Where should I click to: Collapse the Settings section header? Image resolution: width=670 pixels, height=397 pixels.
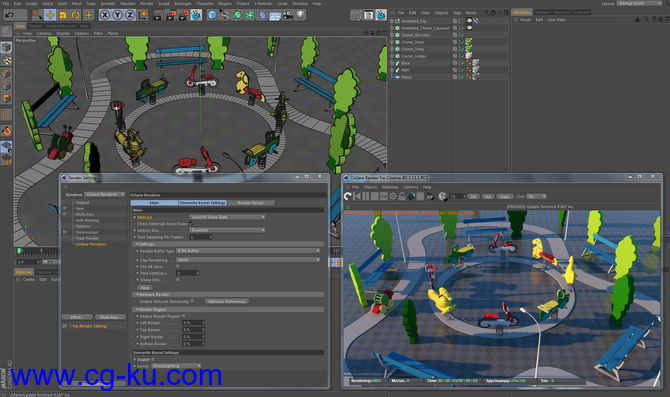228,244
